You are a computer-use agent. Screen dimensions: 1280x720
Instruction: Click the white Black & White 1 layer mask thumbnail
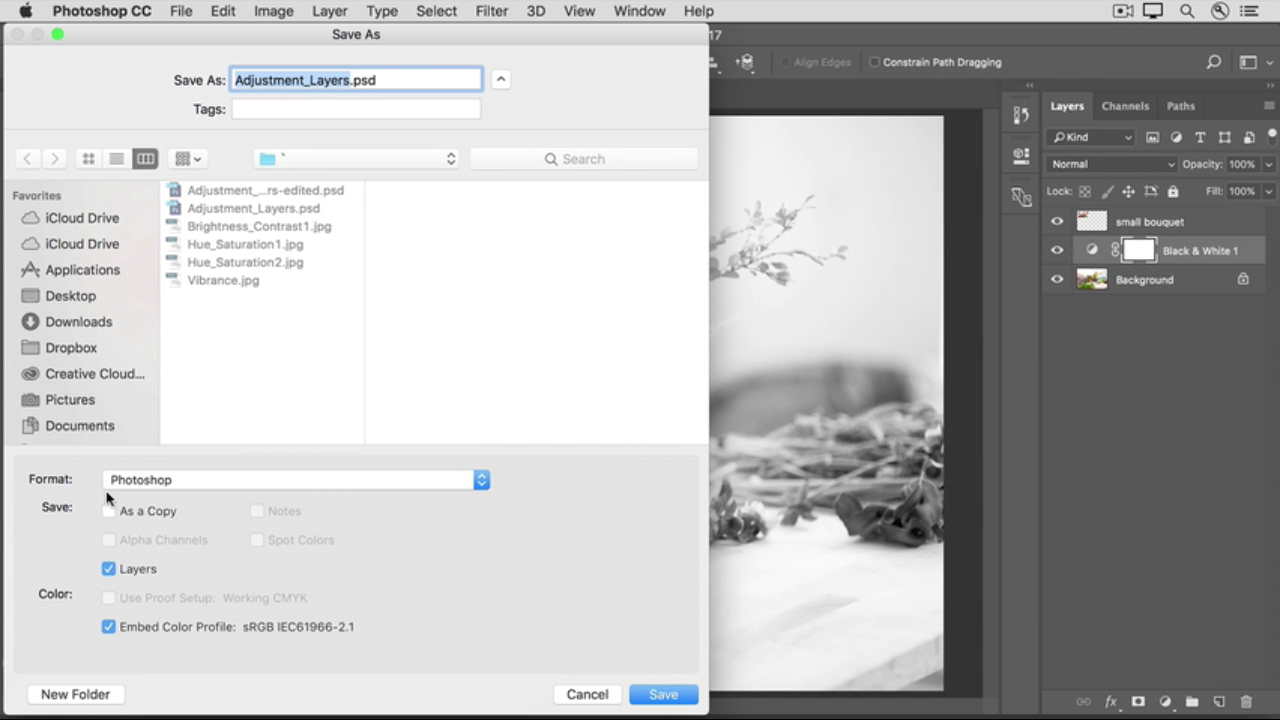[x=1138, y=251]
